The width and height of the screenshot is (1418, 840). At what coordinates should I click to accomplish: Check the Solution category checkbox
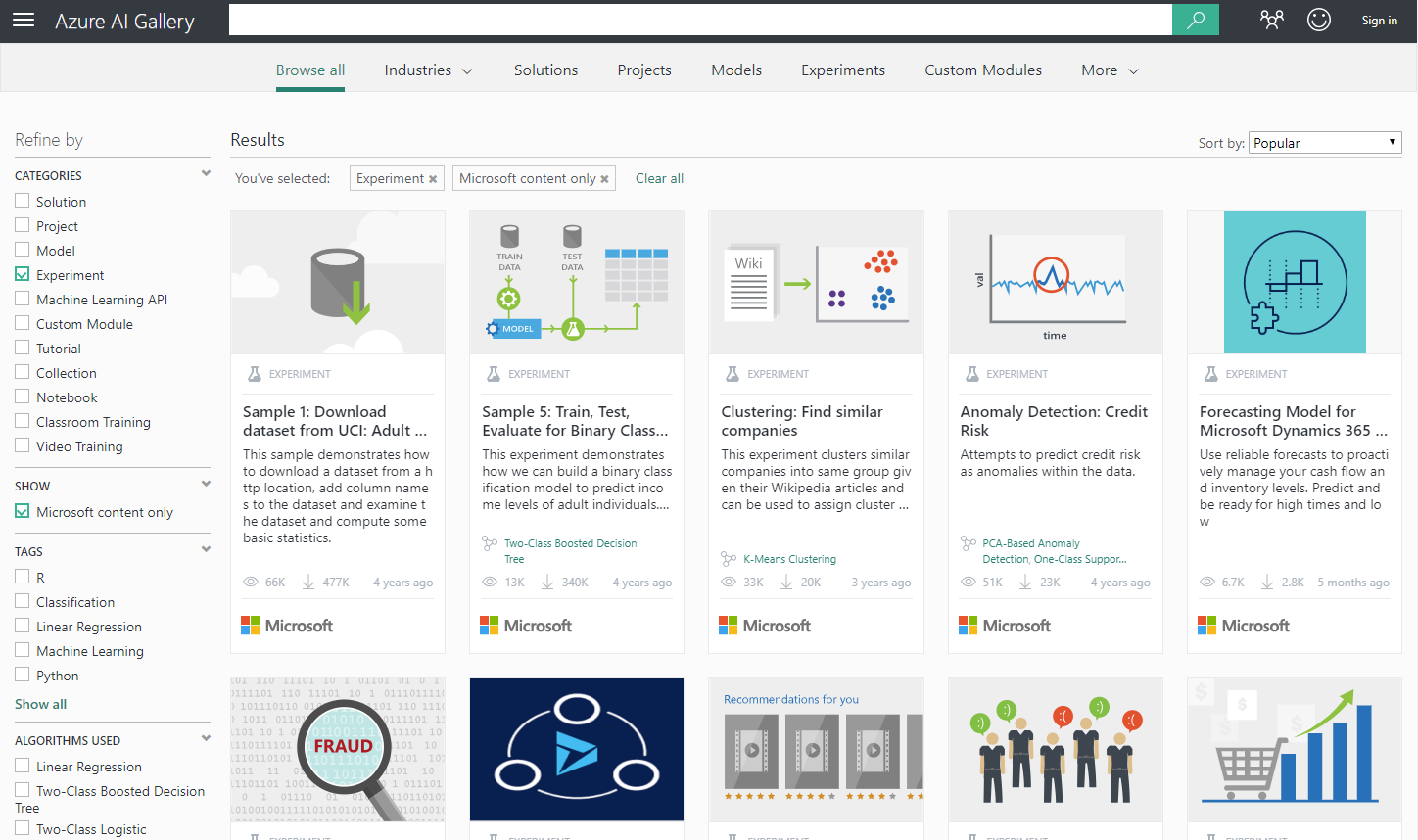[x=23, y=201]
